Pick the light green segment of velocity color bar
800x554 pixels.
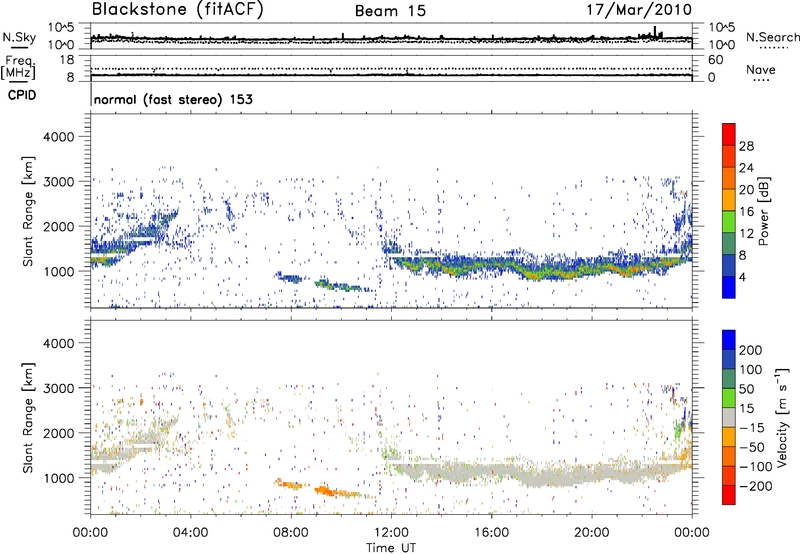click(729, 398)
